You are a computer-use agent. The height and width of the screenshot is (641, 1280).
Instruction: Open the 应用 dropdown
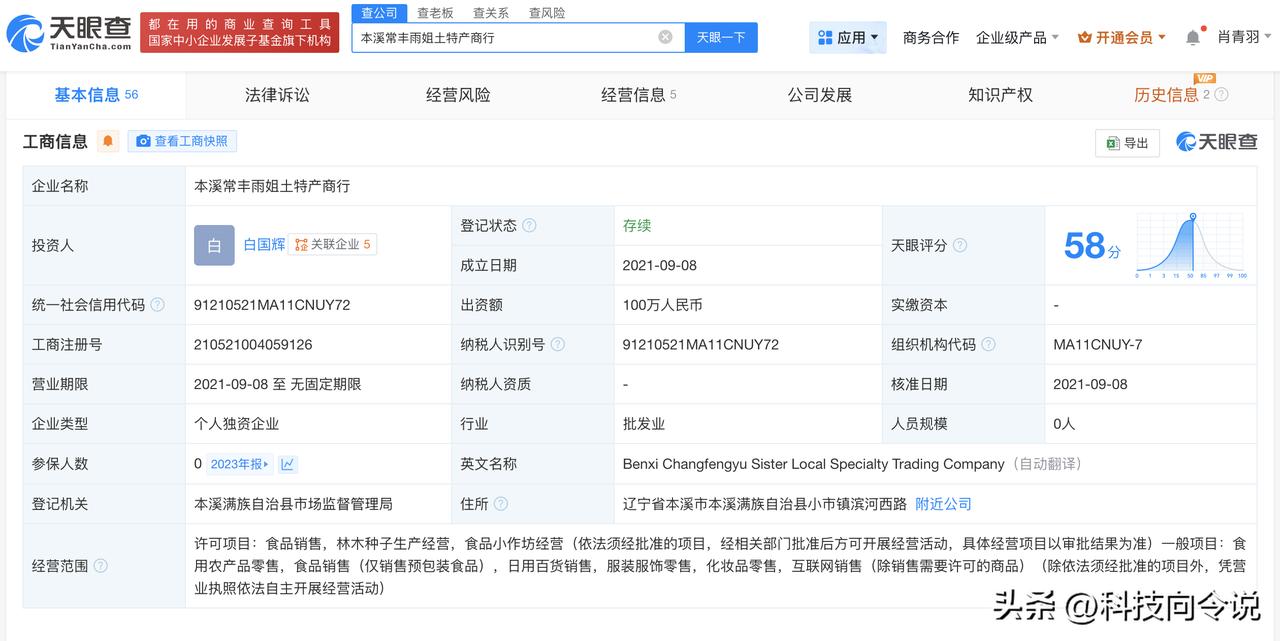848,37
